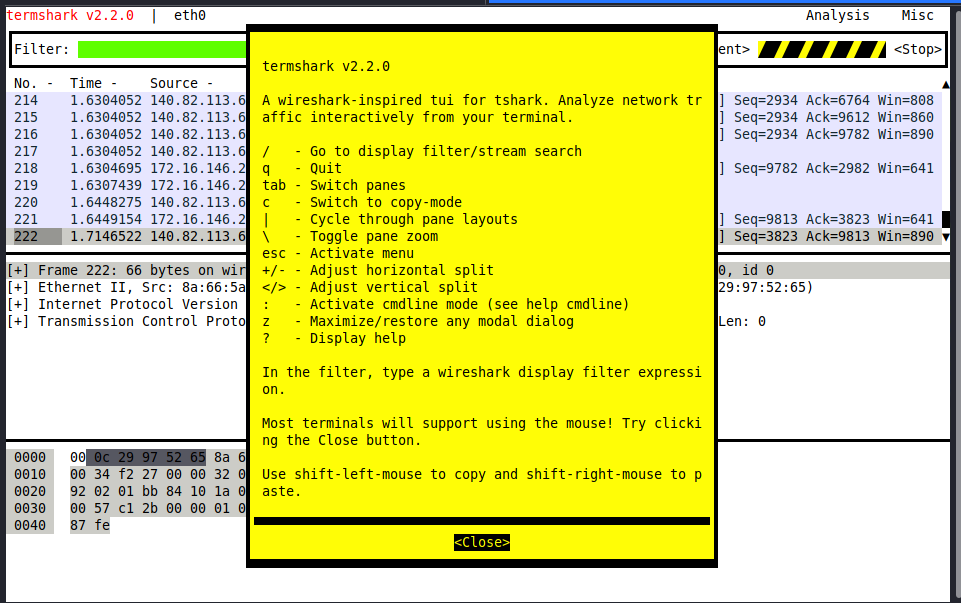Viewport: 961px width, 603px height.
Task: Click hex dump row at offset 0010
Action: [x=30, y=474]
